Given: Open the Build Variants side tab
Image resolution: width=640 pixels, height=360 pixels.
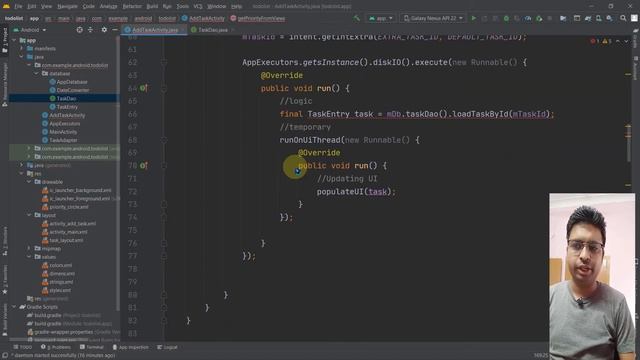Looking at the screenshot, I should tap(5, 319).
